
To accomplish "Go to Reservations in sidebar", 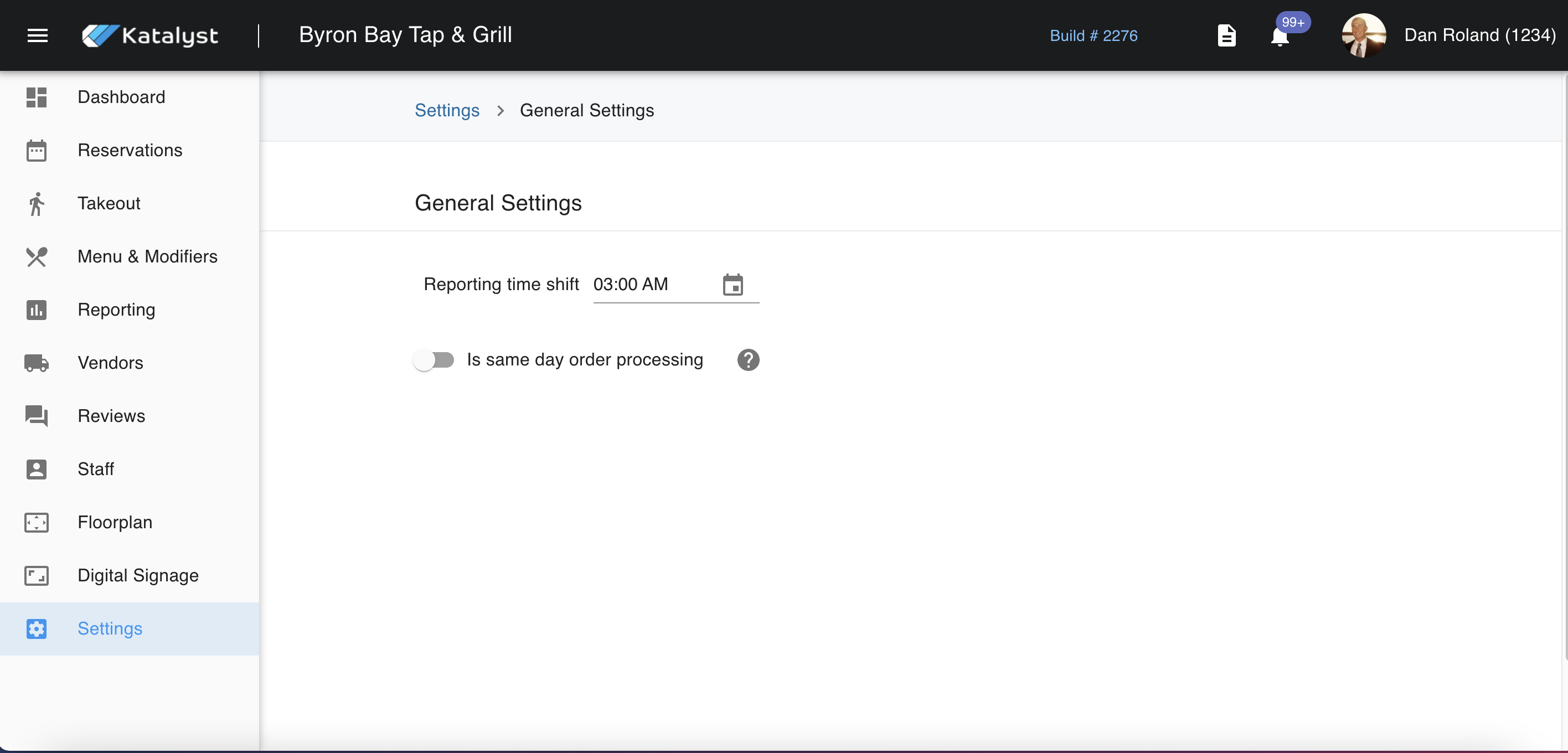I will pyautogui.click(x=130, y=151).
